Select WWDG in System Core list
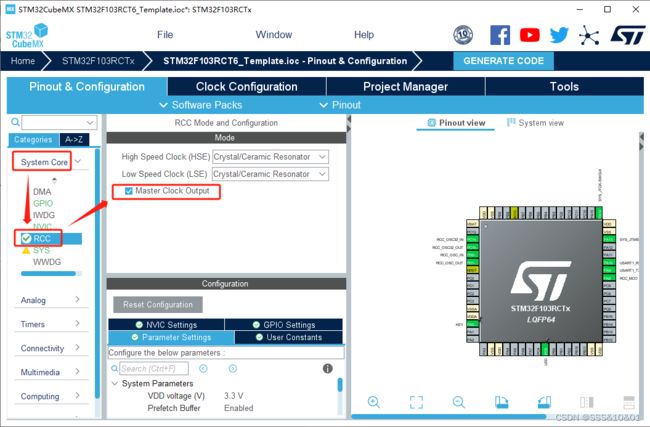The height and width of the screenshot is (427, 650). click(47, 262)
